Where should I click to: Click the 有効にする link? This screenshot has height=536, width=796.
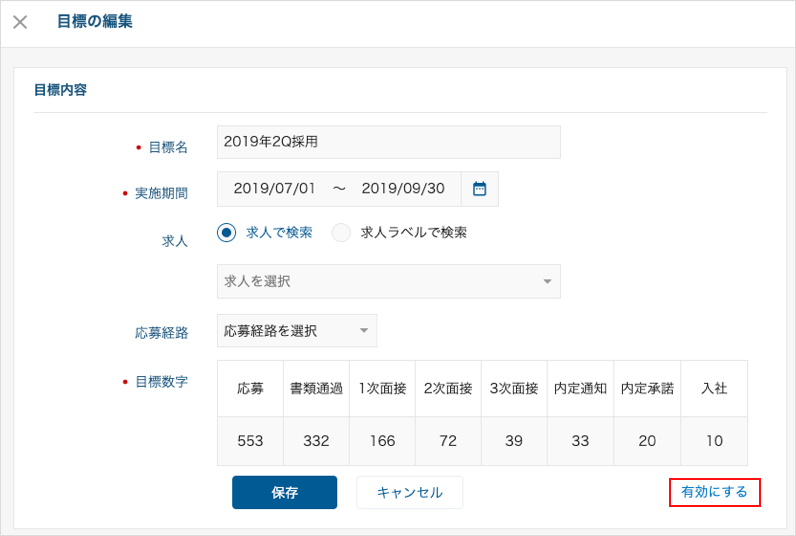click(x=715, y=492)
